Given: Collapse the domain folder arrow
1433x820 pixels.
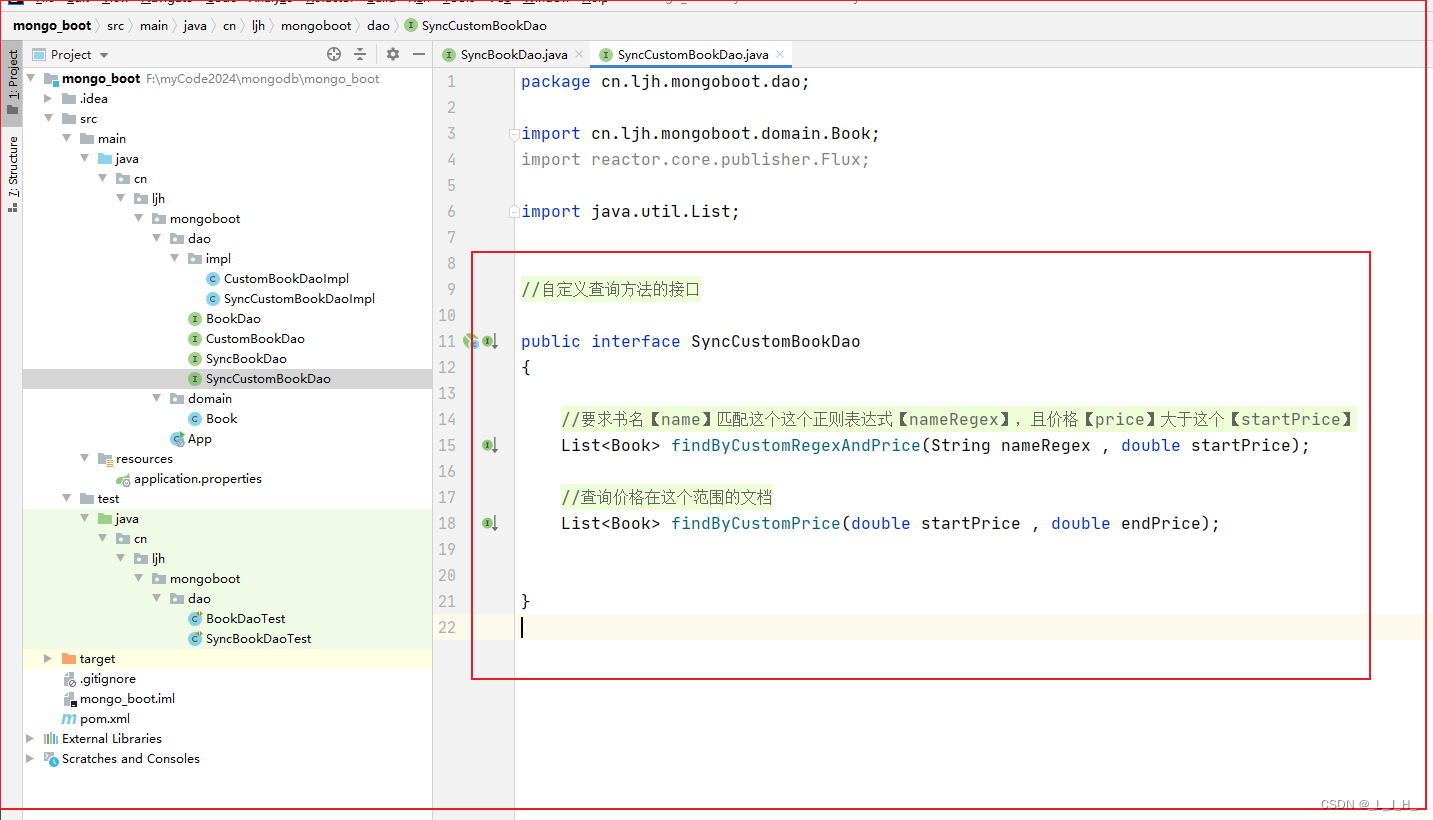Looking at the screenshot, I should point(157,399).
